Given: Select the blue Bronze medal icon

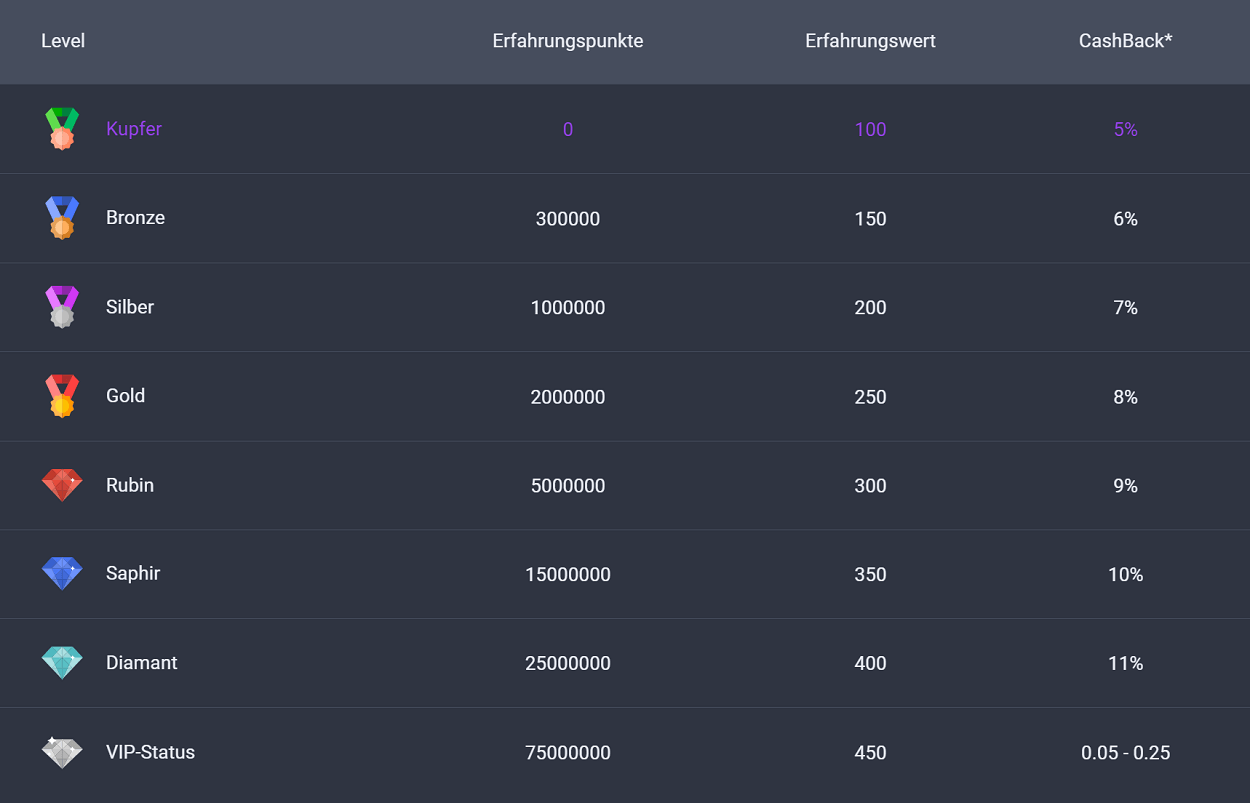Looking at the screenshot, I should [61, 217].
